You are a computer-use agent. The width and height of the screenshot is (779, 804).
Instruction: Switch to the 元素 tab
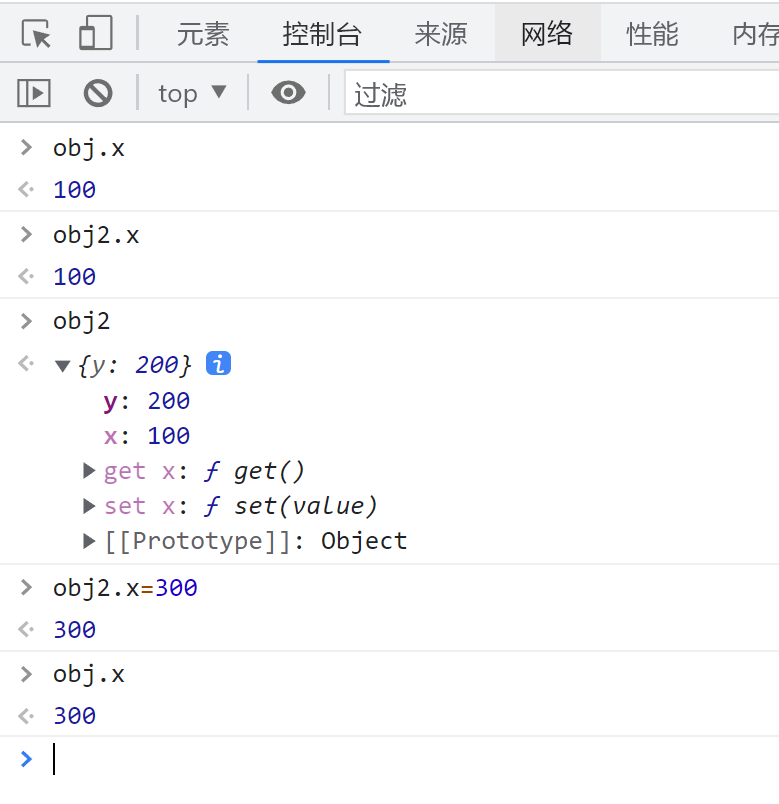pyautogui.click(x=203, y=34)
